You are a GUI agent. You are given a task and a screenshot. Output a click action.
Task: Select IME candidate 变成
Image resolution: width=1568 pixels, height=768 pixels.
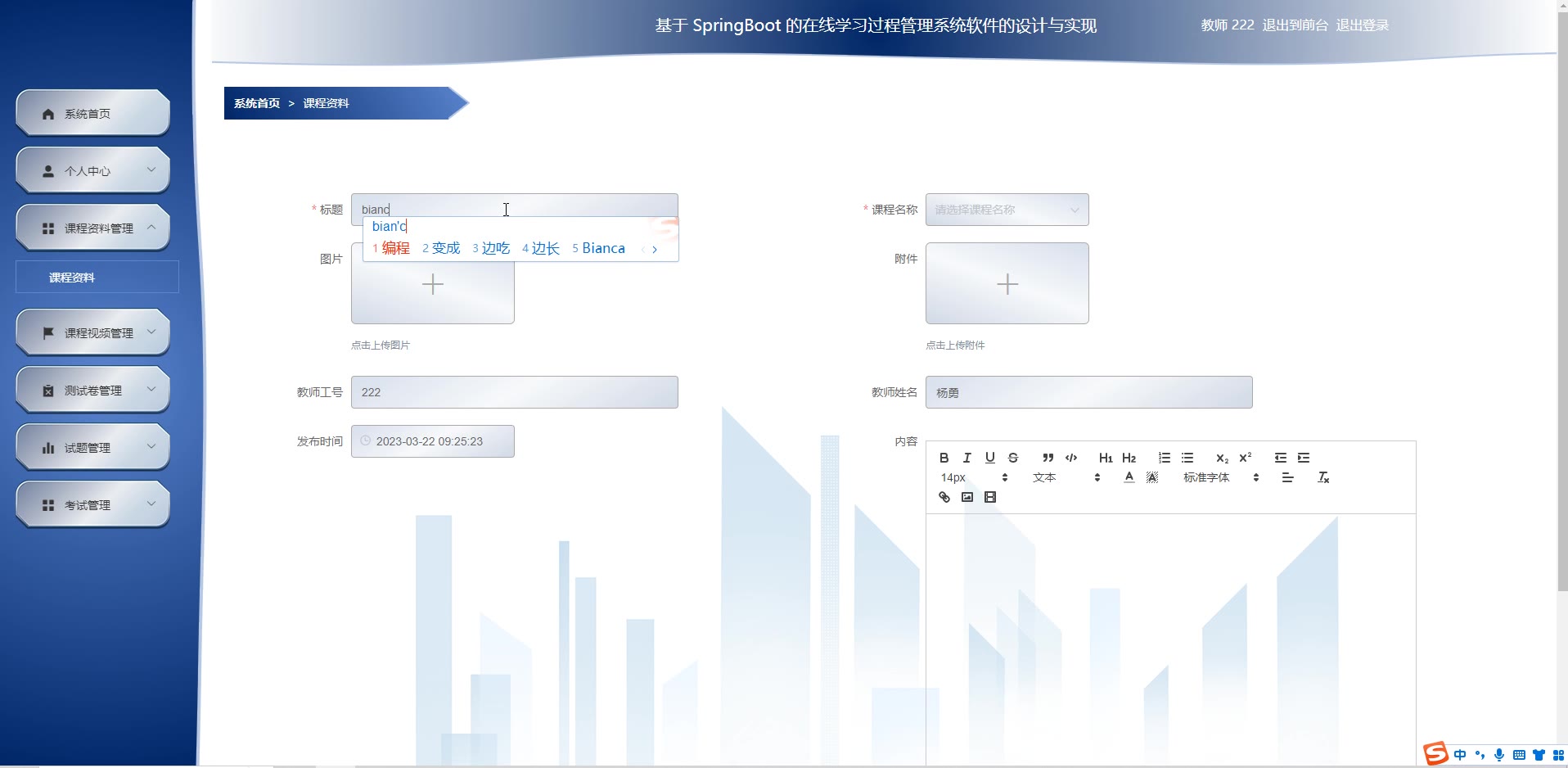[441, 248]
